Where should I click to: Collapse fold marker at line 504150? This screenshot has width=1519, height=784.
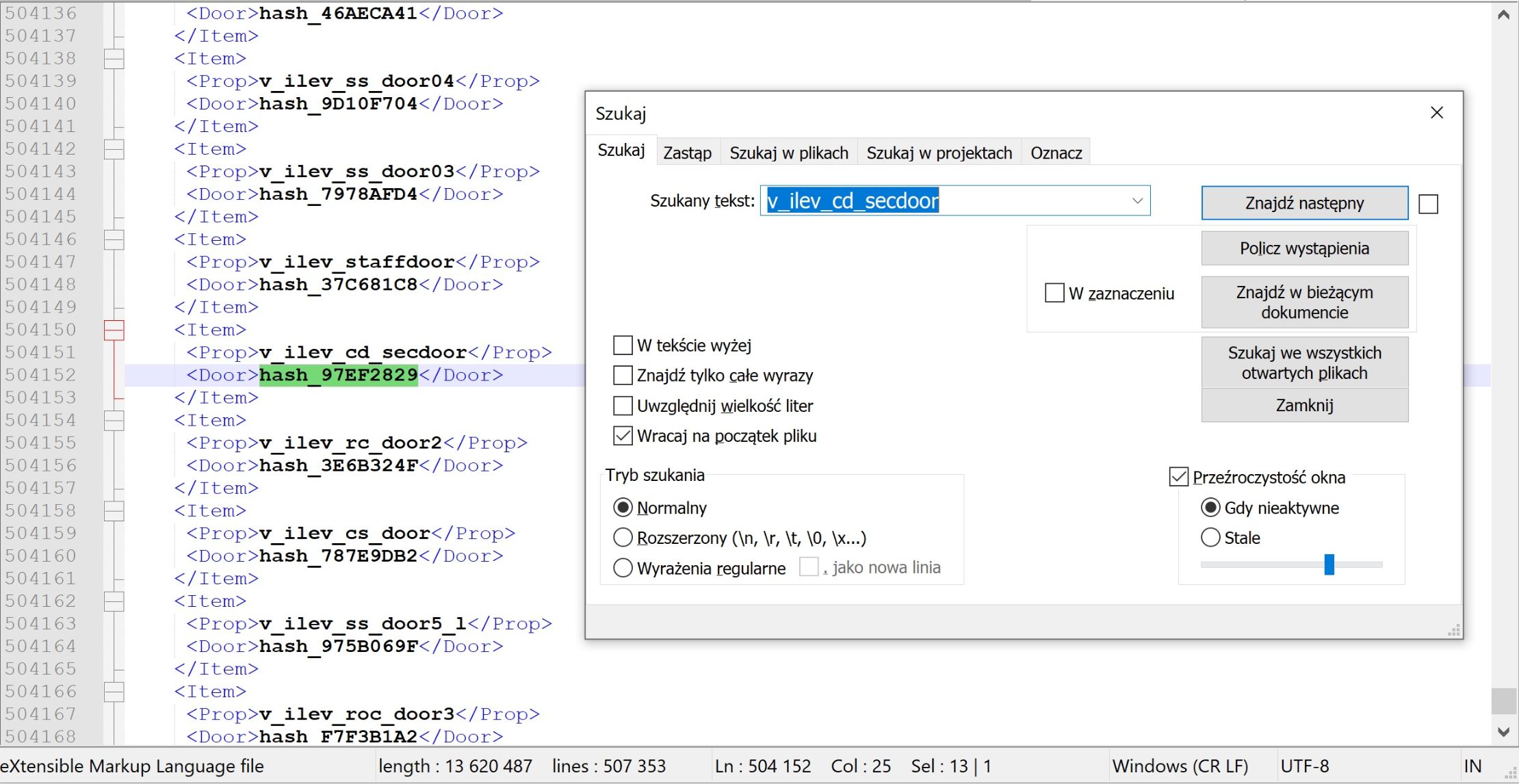point(114,330)
